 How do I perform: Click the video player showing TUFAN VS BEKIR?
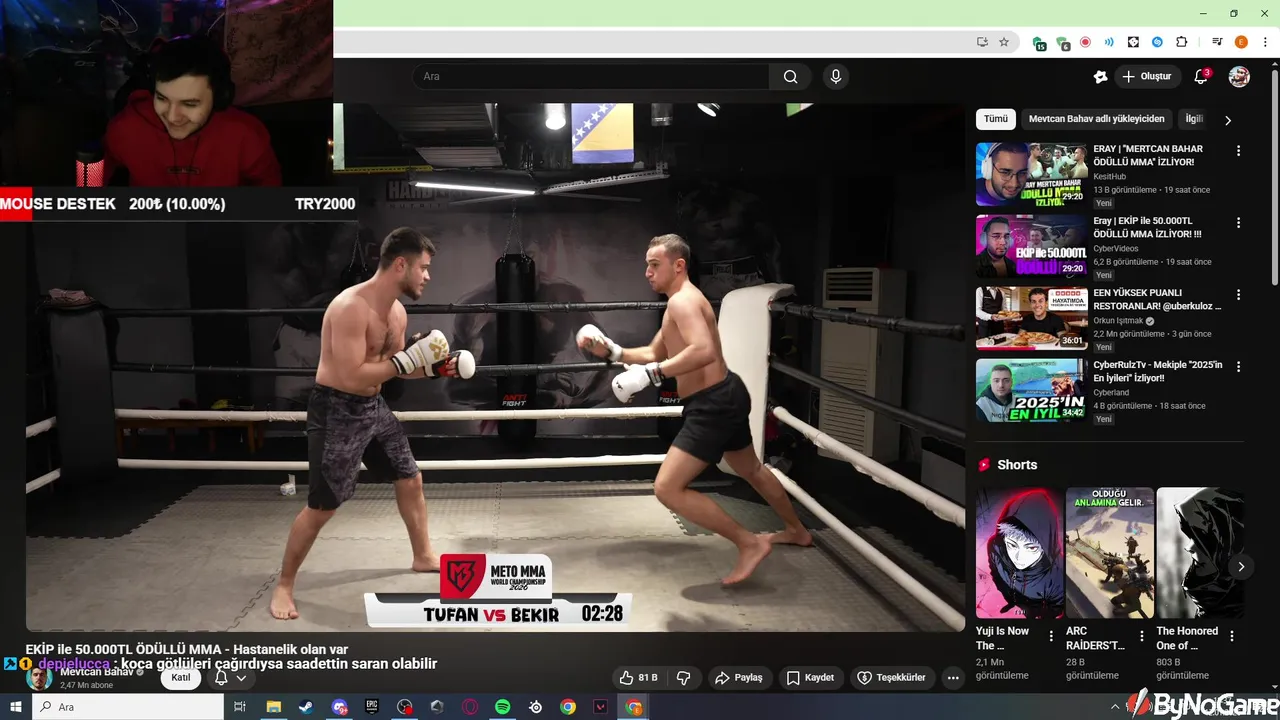pyautogui.click(x=496, y=367)
